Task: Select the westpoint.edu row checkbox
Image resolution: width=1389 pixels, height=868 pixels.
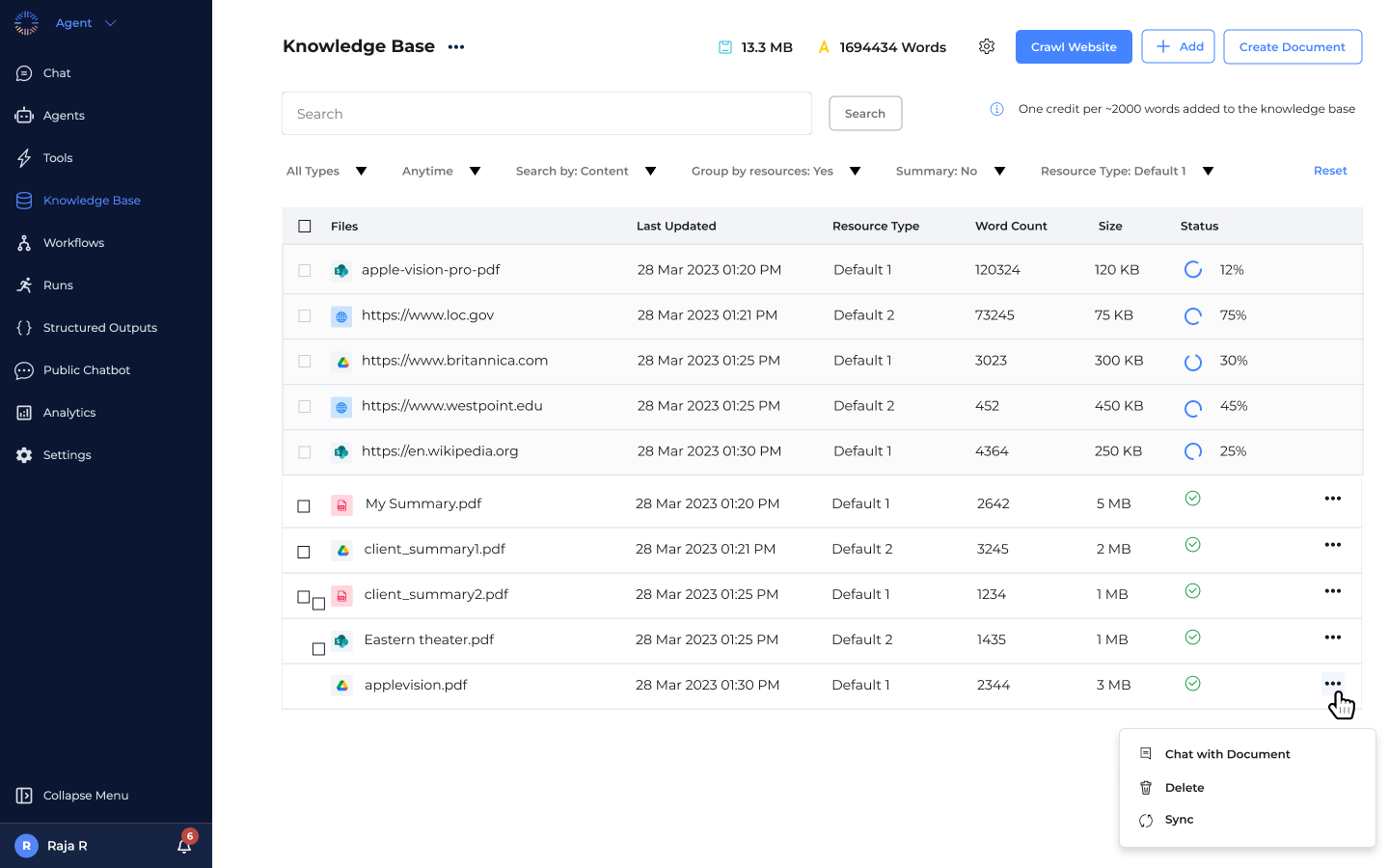Action: [x=305, y=406]
